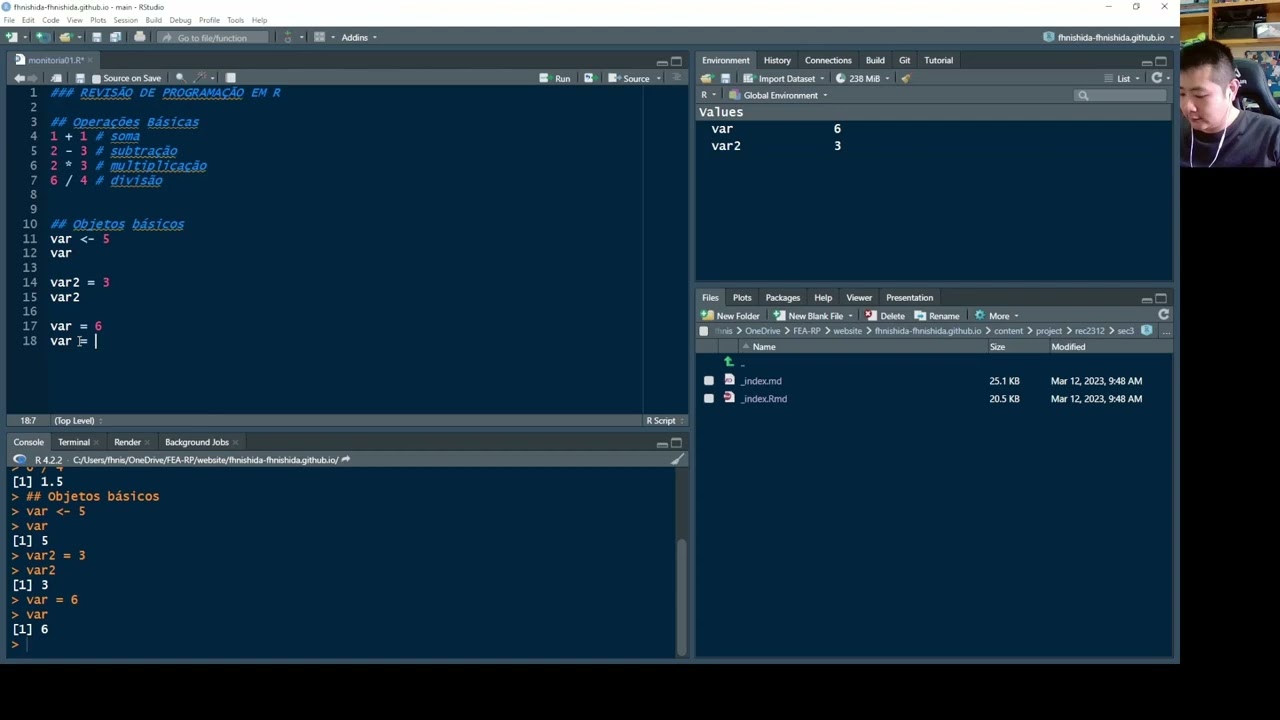Viewport: 1280px width, 720px height.
Task: Click the Go to file/function field
Action: pos(212,37)
